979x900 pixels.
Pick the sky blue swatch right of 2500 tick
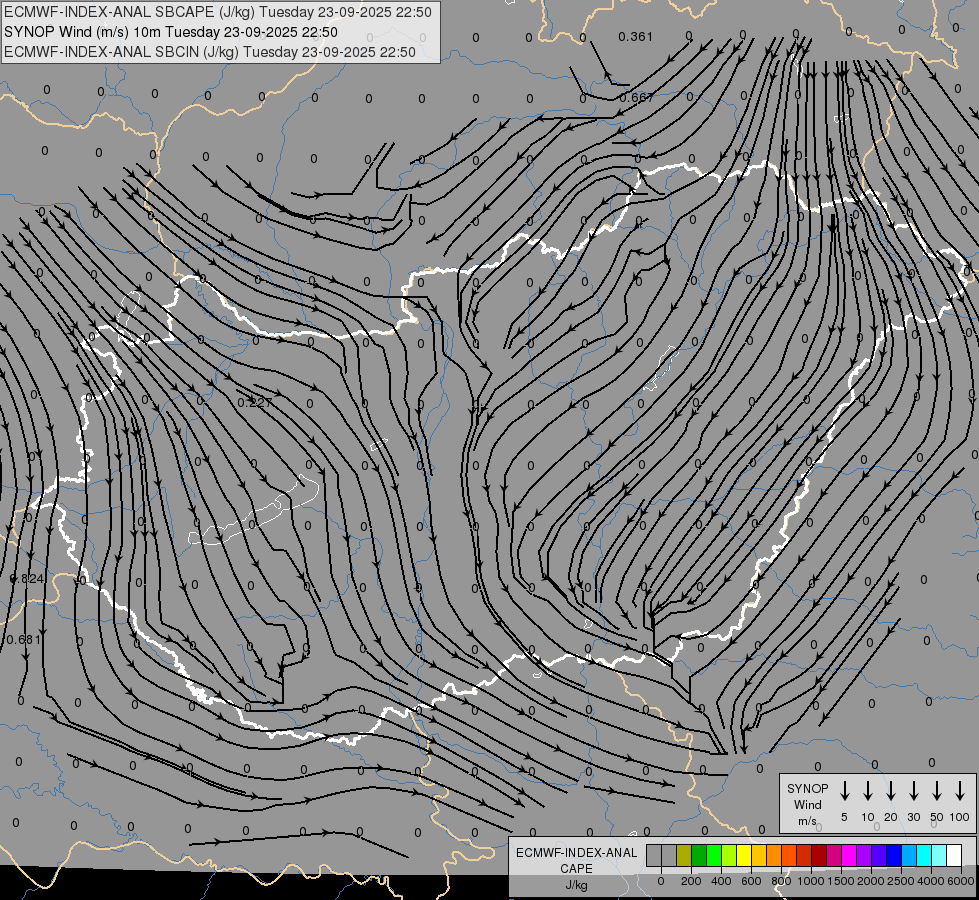point(908,855)
